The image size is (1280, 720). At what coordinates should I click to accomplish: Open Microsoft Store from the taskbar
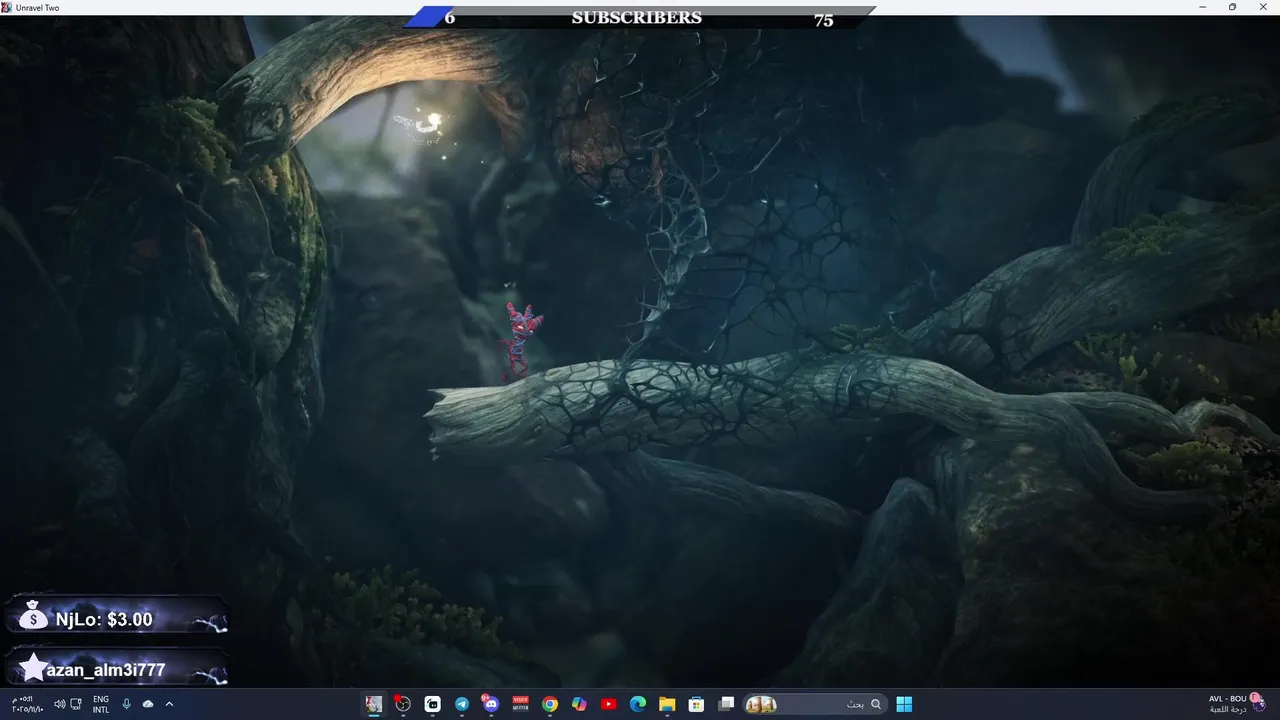point(696,704)
